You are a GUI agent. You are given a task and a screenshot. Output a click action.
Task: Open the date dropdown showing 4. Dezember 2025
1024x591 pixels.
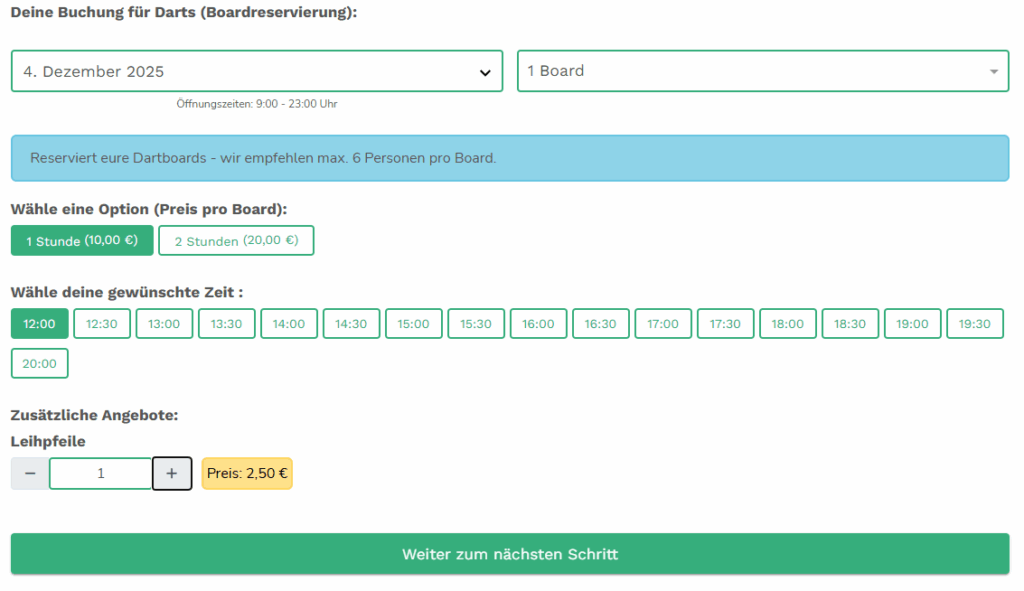(x=257, y=71)
